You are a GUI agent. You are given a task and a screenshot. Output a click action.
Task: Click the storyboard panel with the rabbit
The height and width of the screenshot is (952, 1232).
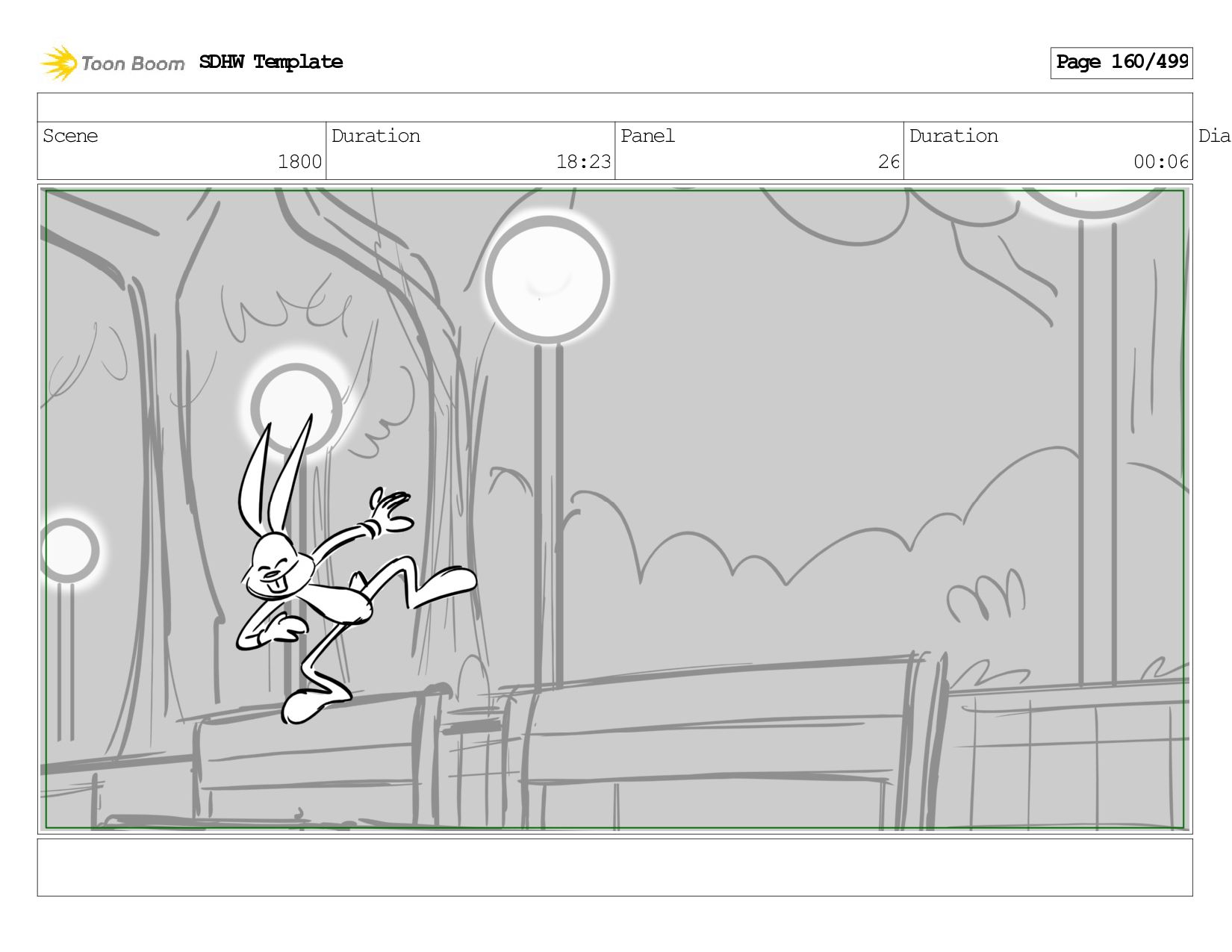point(615,509)
